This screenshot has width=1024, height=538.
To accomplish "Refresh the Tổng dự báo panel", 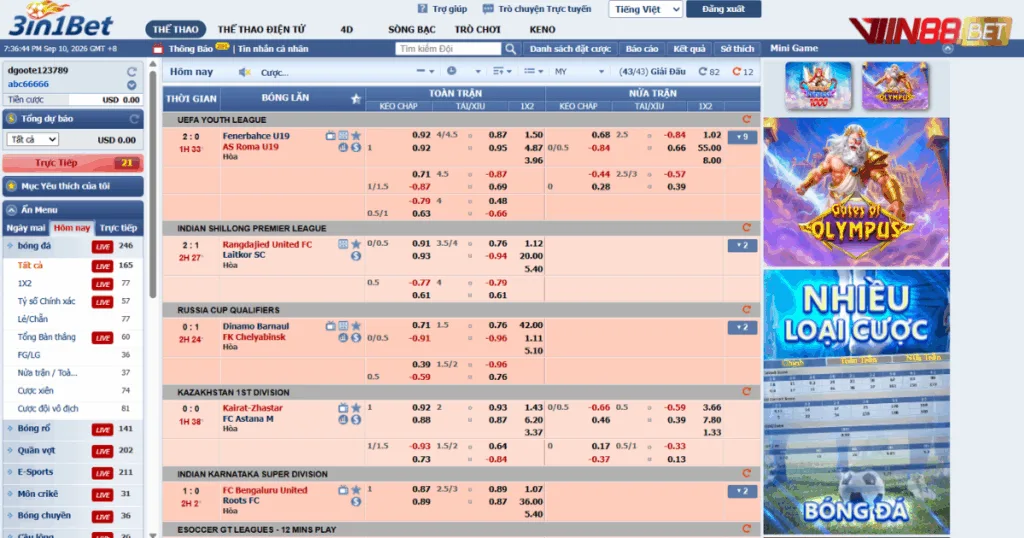I will [134, 119].
